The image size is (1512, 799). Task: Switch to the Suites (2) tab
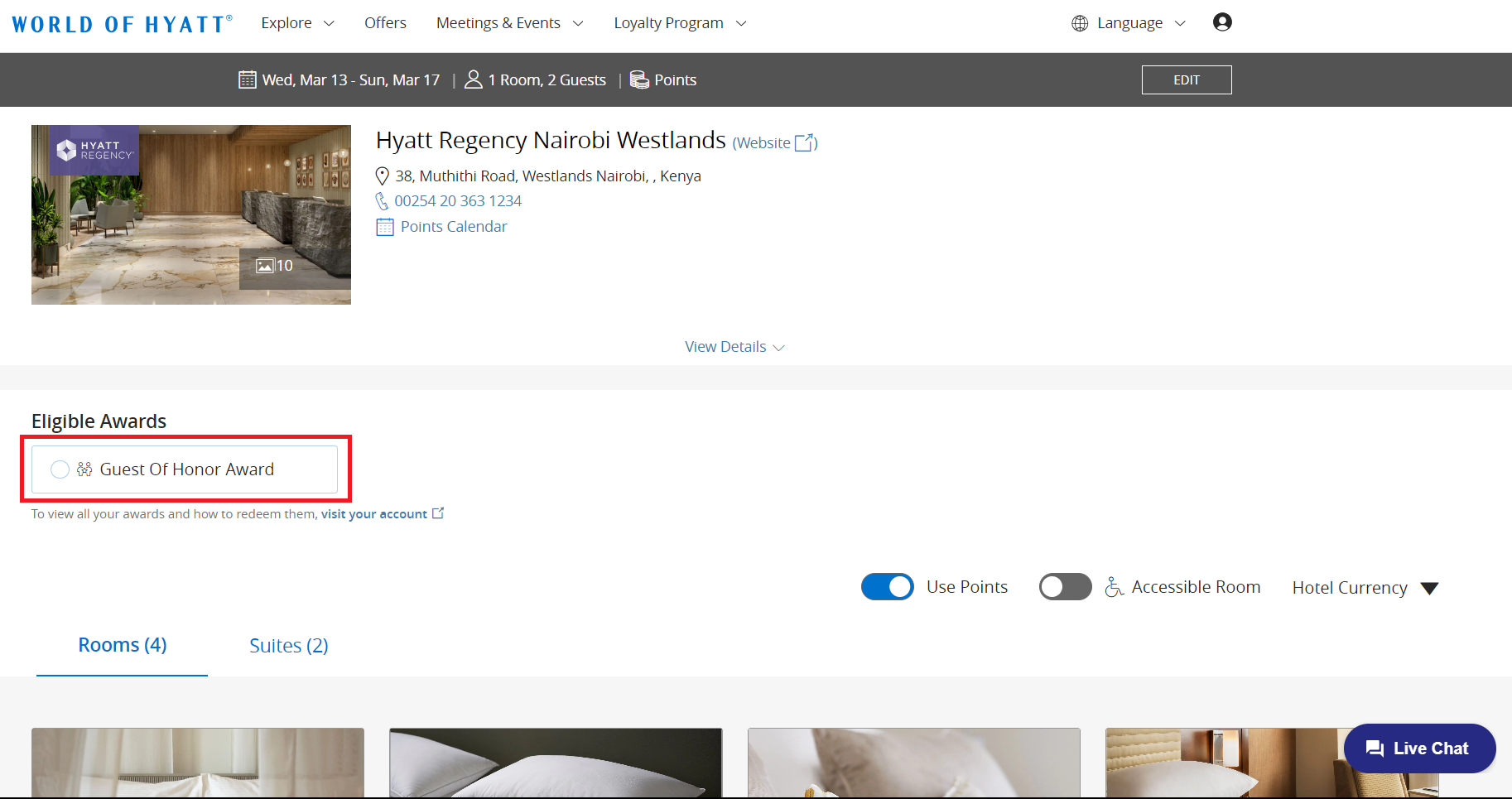(x=289, y=646)
